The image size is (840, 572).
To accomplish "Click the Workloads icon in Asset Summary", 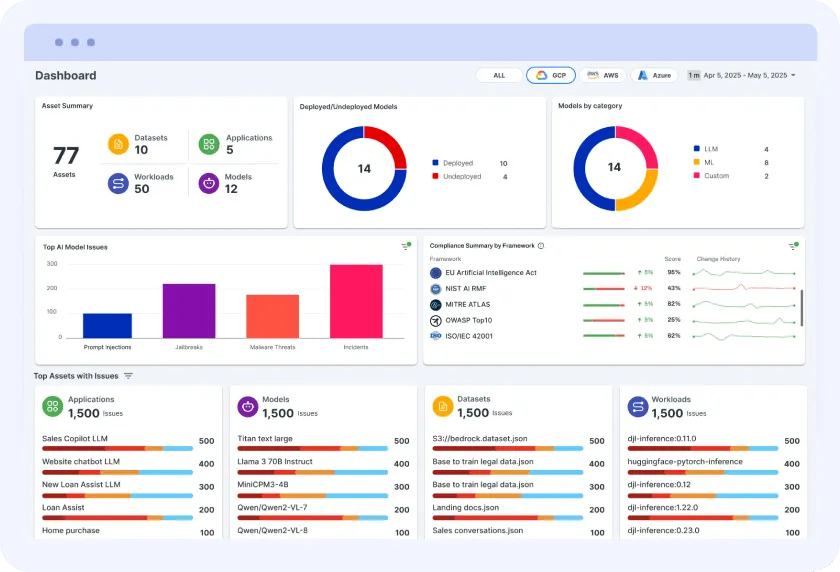I will point(118,183).
